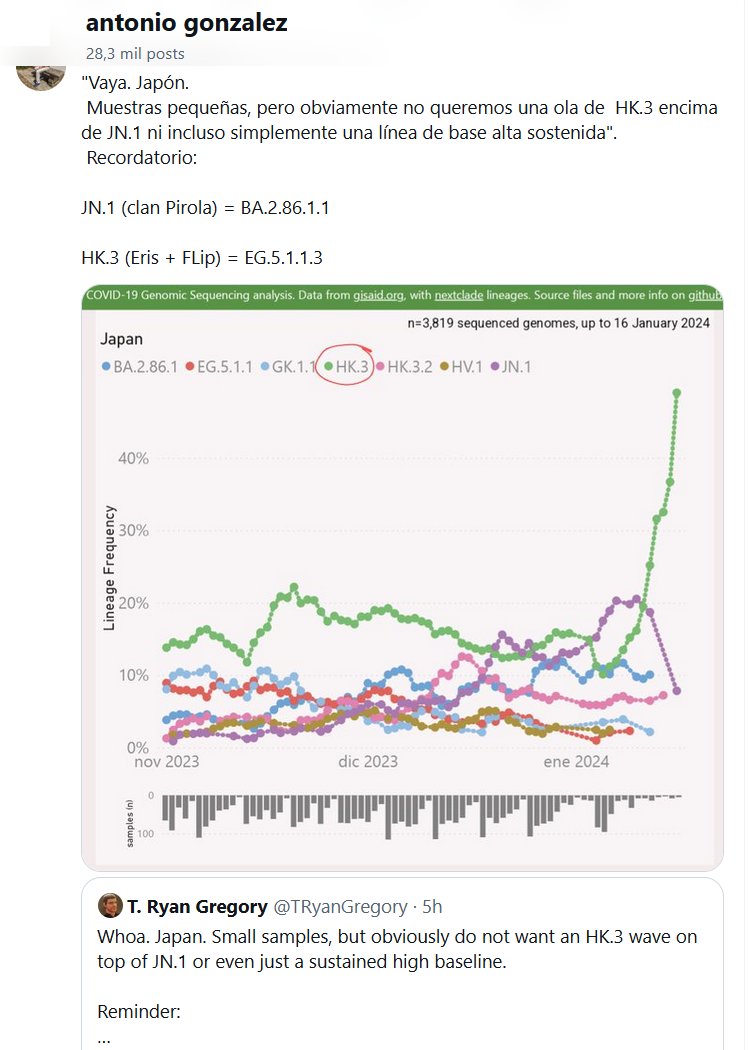This screenshot has height=1050, width=750.
Task: Expand the truncated quoted tweet ellipsis
Action: pos(104,1037)
